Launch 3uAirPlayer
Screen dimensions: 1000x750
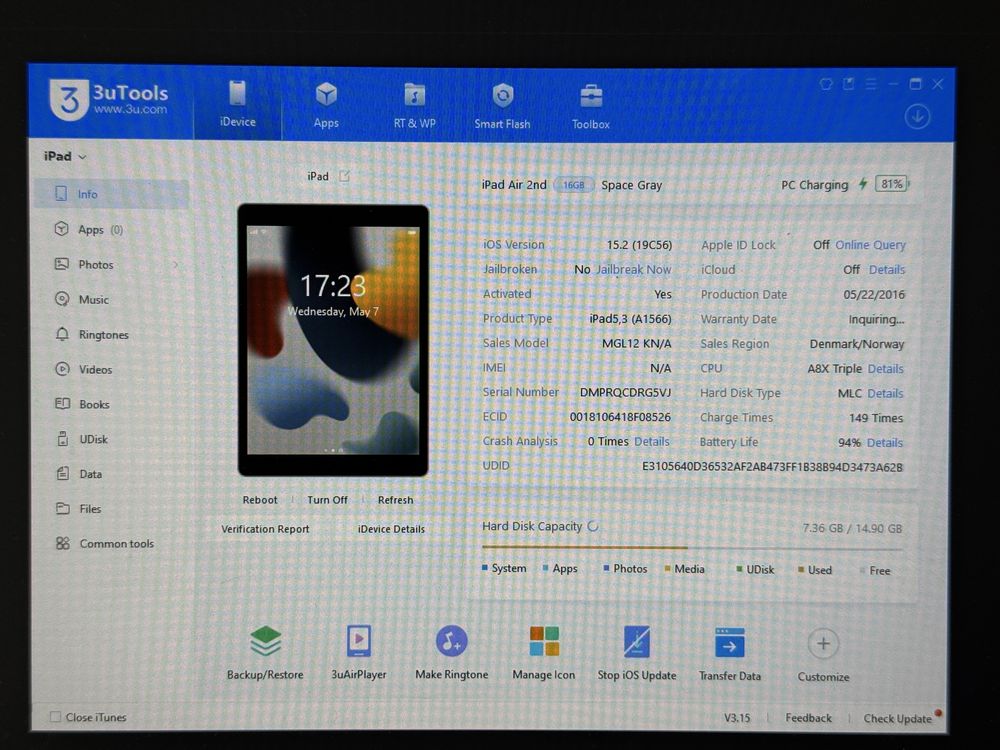click(x=358, y=653)
